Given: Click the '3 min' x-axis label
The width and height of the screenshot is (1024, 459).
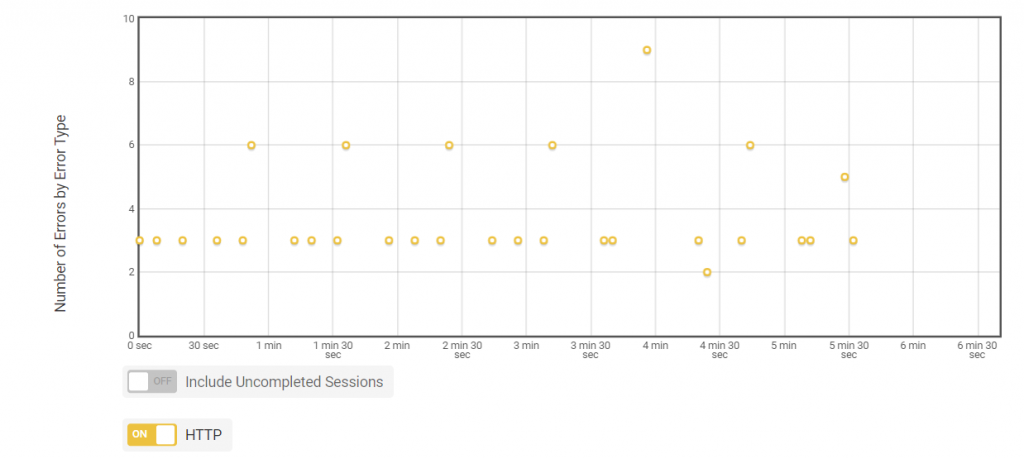Looking at the screenshot, I should (x=526, y=345).
